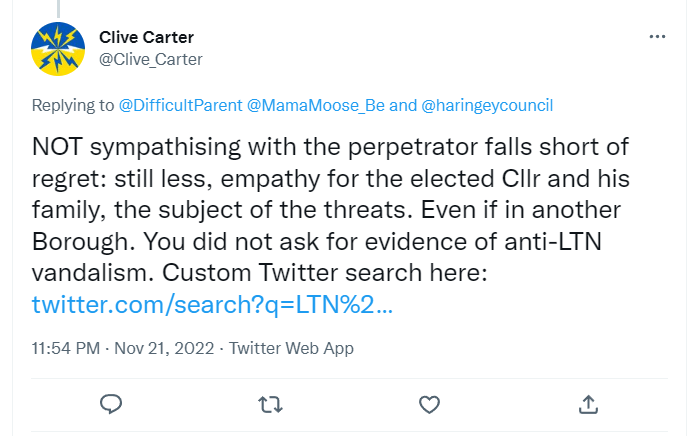Select the tweet body text paragraph
This screenshot has height=436, width=700.
click(331, 225)
